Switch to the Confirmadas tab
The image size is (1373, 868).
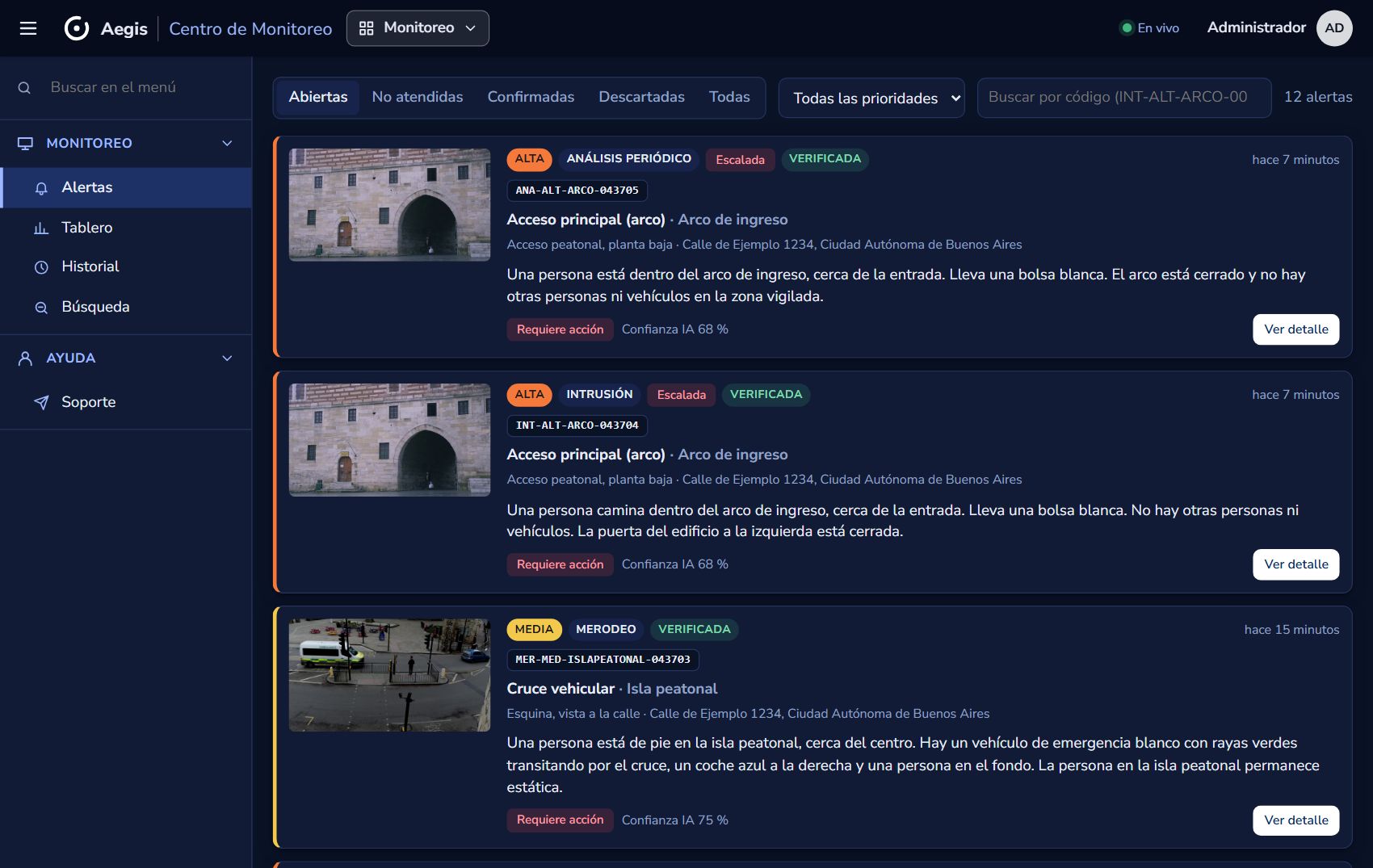pos(531,97)
